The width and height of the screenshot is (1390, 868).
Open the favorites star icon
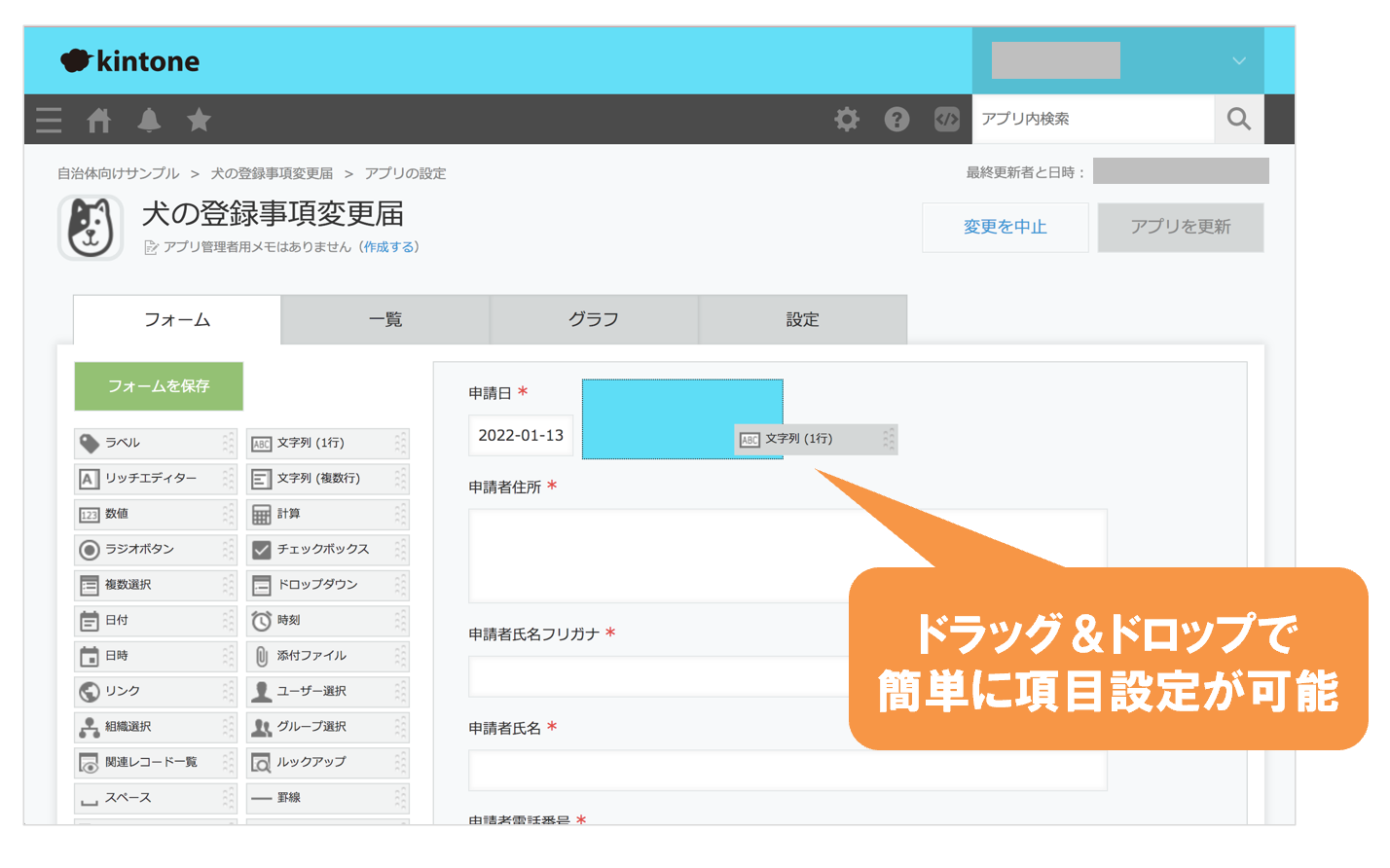point(199,119)
